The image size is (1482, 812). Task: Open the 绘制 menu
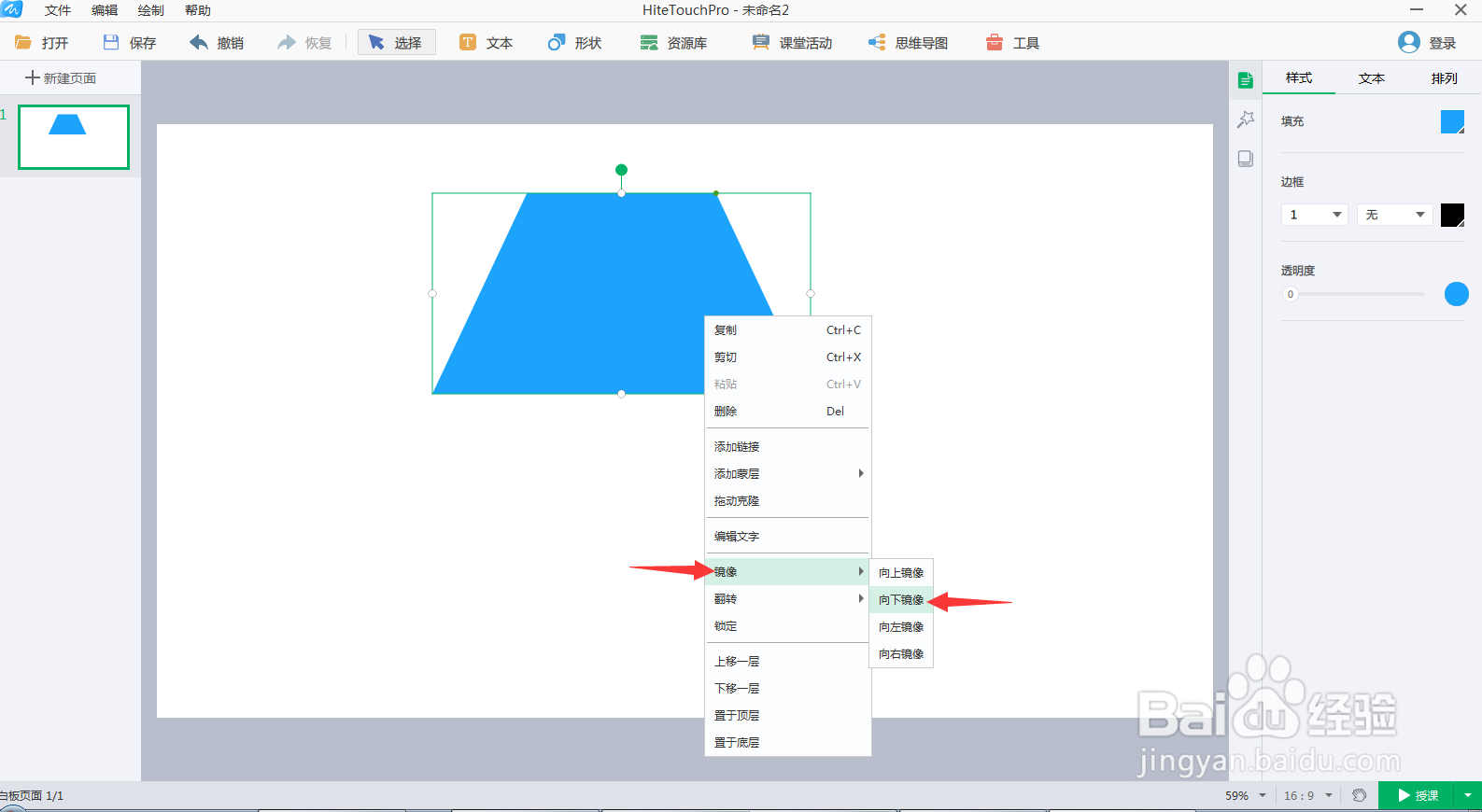point(151,10)
